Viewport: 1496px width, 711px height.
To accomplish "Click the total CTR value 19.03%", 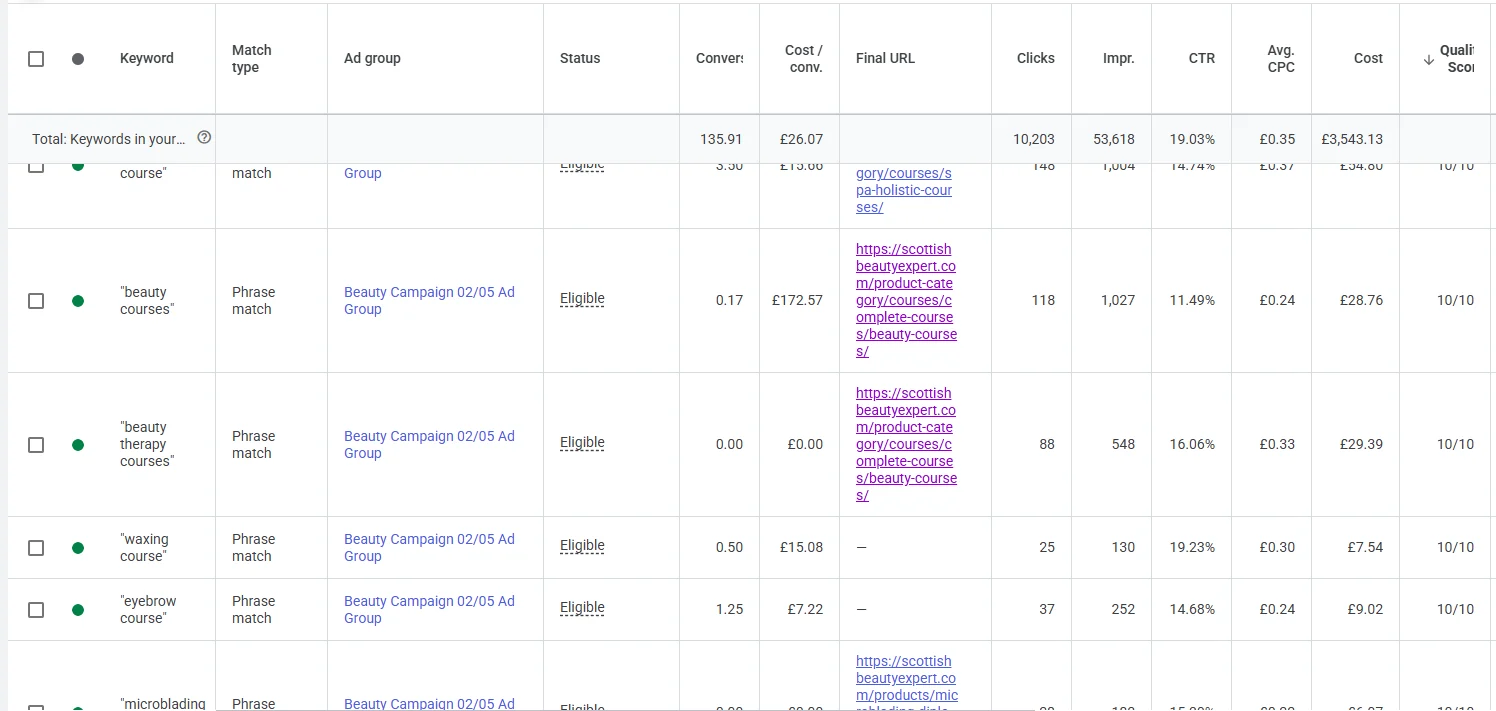I will tap(1193, 140).
